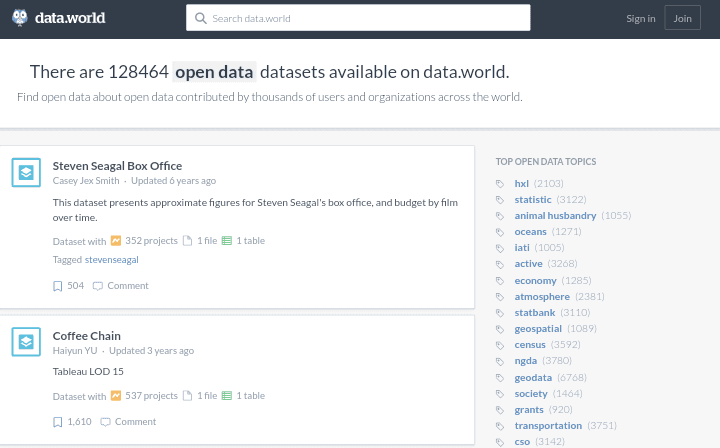Focus the Search data.world field
This screenshot has height=448, width=720.
358,18
